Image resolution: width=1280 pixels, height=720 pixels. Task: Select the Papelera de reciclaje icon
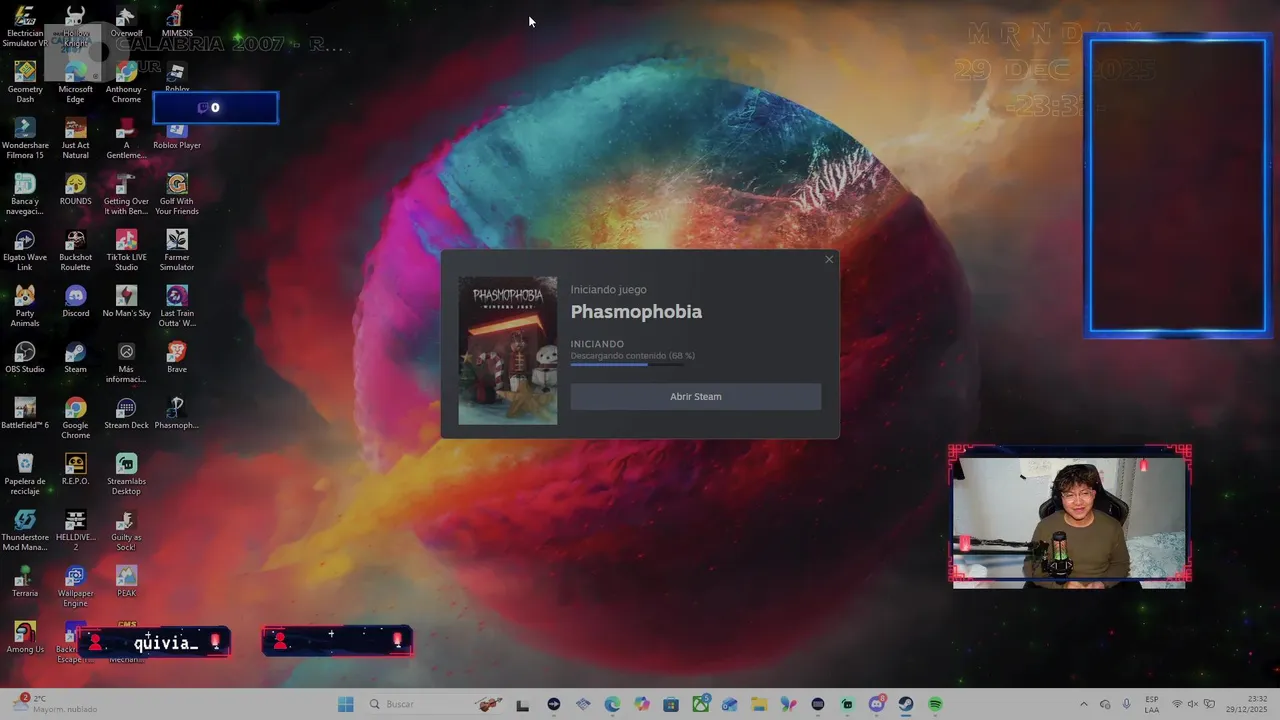click(25, 475)
